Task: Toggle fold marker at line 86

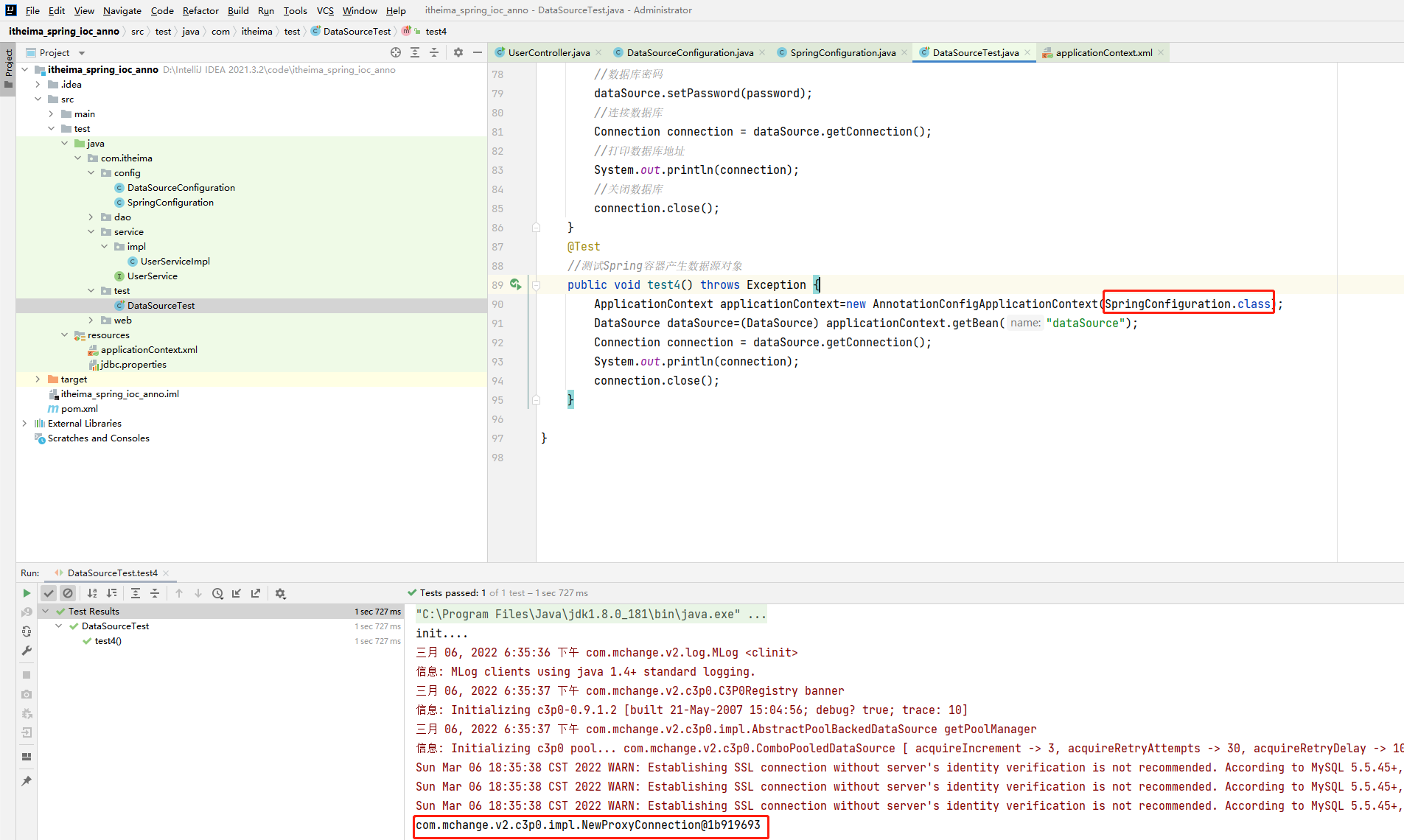Action: click(536, 227)
